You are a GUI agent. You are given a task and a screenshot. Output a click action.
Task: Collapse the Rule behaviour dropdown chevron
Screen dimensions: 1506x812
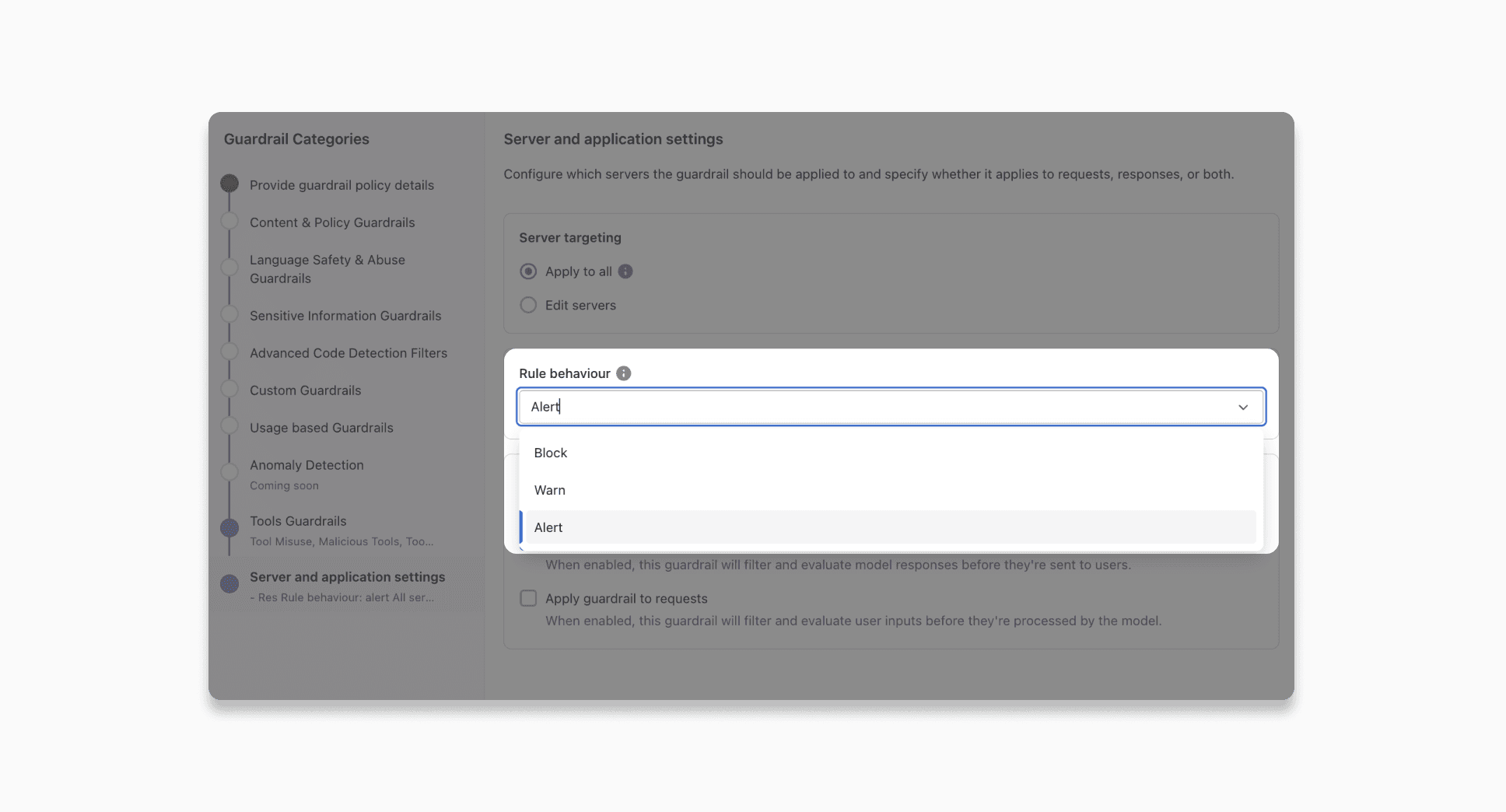click(x=1243, y=407)
